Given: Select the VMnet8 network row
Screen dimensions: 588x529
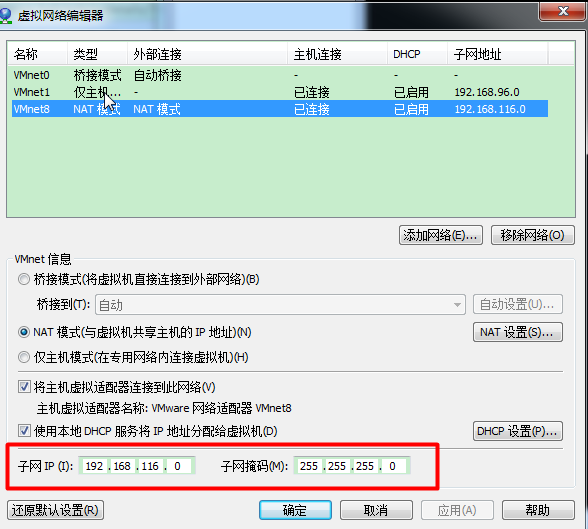Looking at the screenshot, I should (280, 109).
